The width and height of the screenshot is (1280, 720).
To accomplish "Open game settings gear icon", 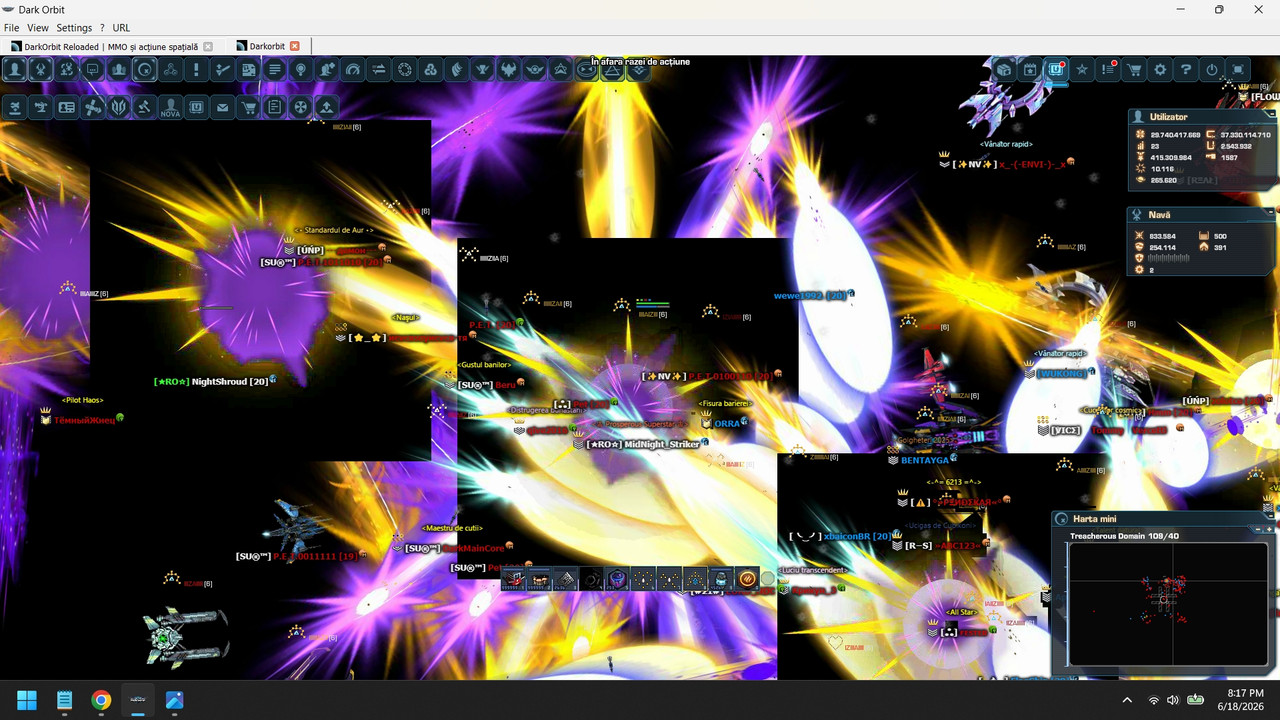I will point(1160,69).
